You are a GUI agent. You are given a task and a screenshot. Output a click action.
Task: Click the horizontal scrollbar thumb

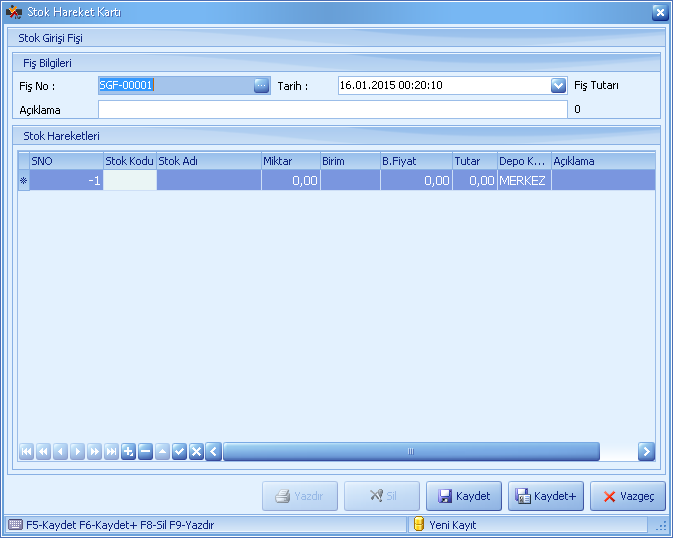pos(410,452)
